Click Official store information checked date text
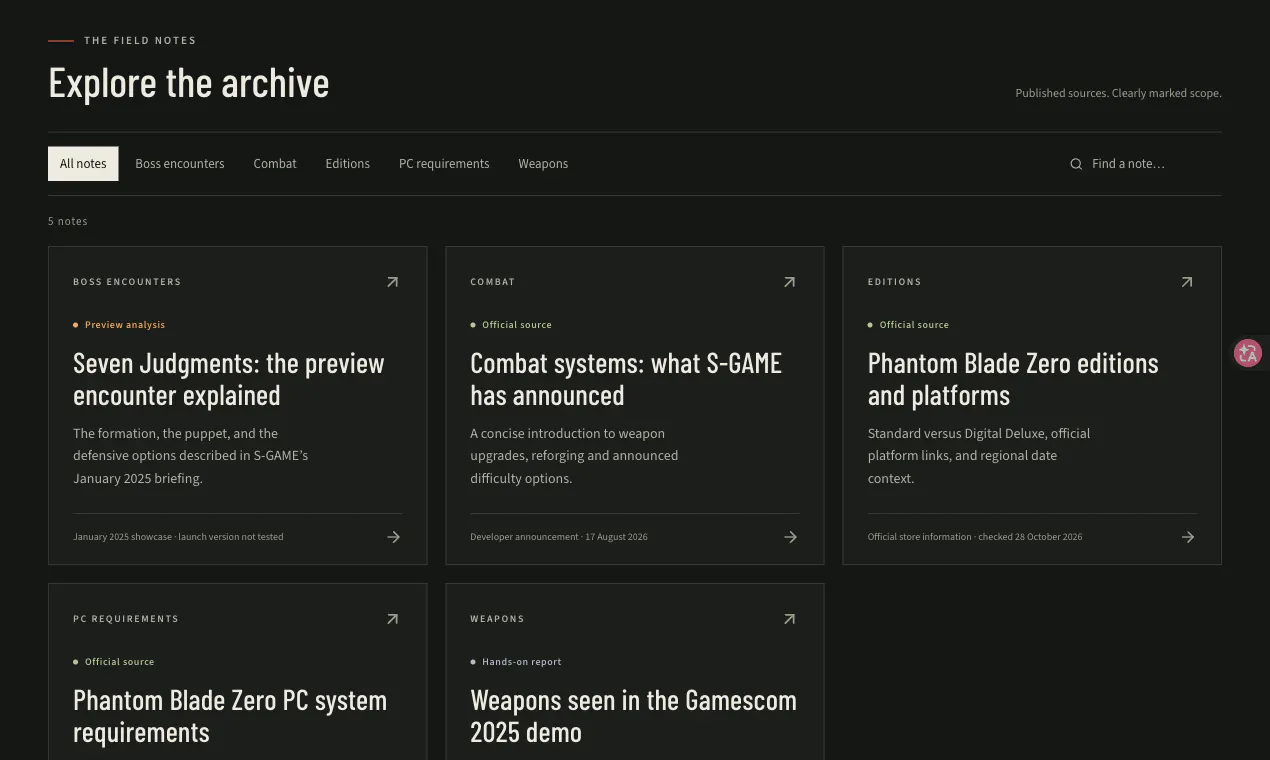1270x760 pixels. (975, 537)
